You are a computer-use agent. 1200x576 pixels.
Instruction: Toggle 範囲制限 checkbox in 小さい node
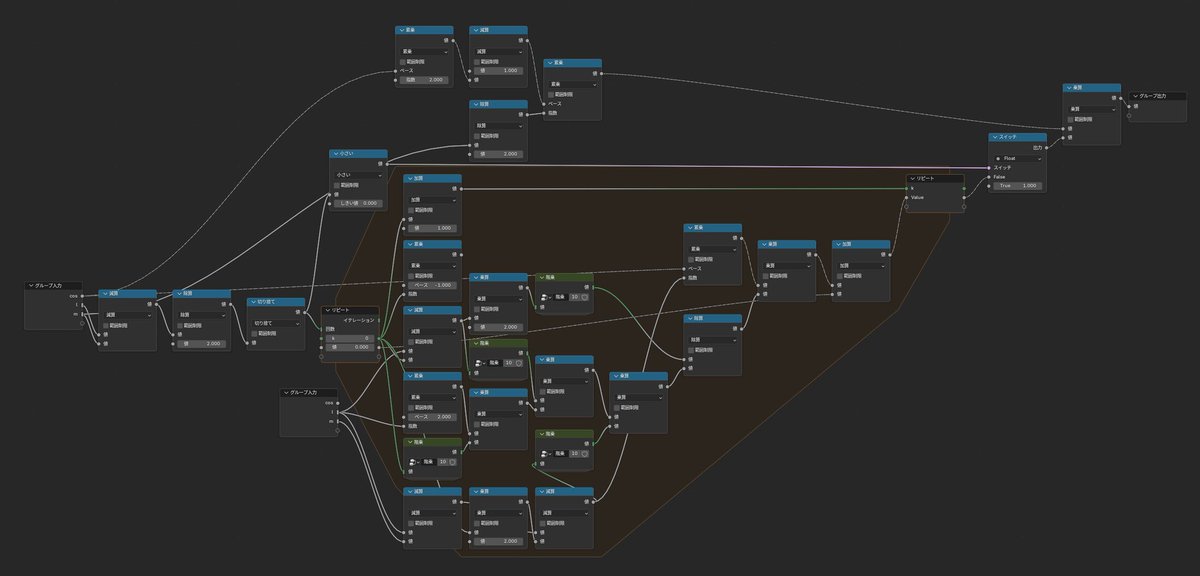(x=338, y=184)
